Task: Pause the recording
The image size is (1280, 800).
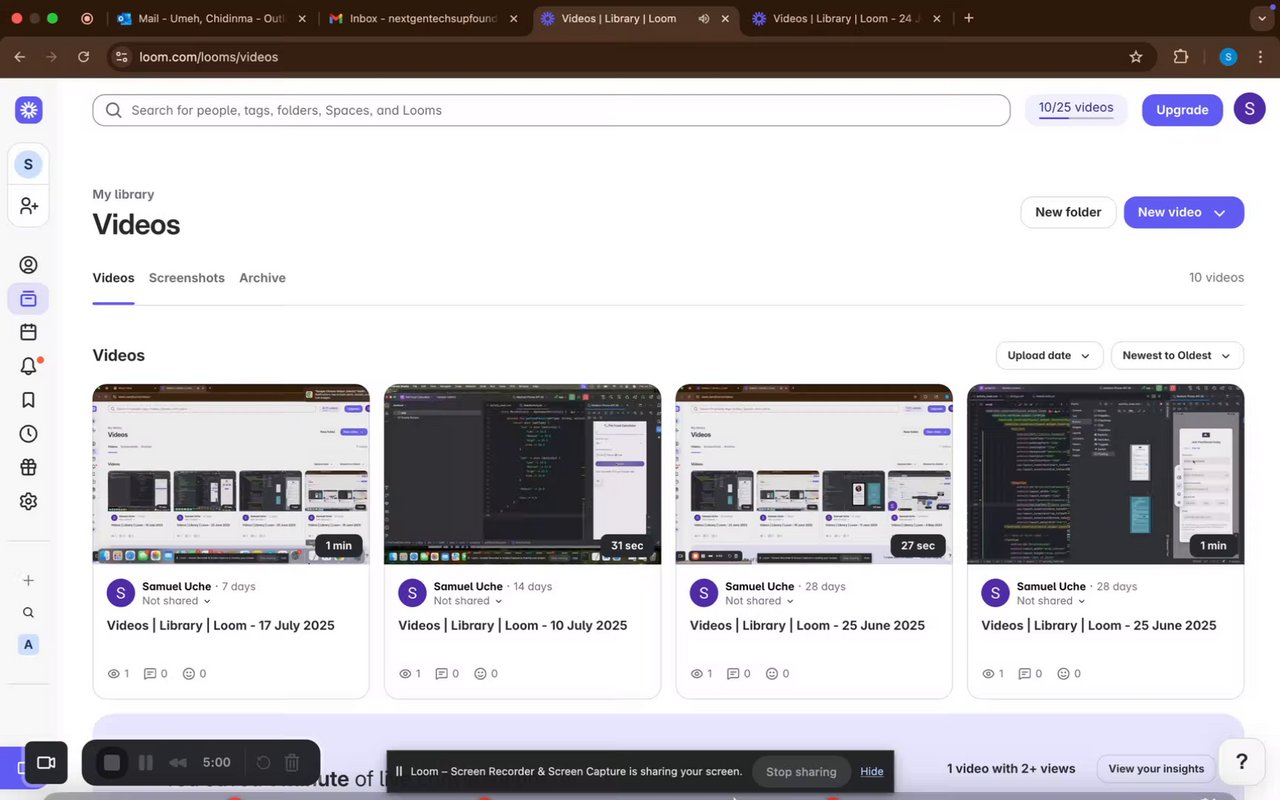Action: coord(146,763)
